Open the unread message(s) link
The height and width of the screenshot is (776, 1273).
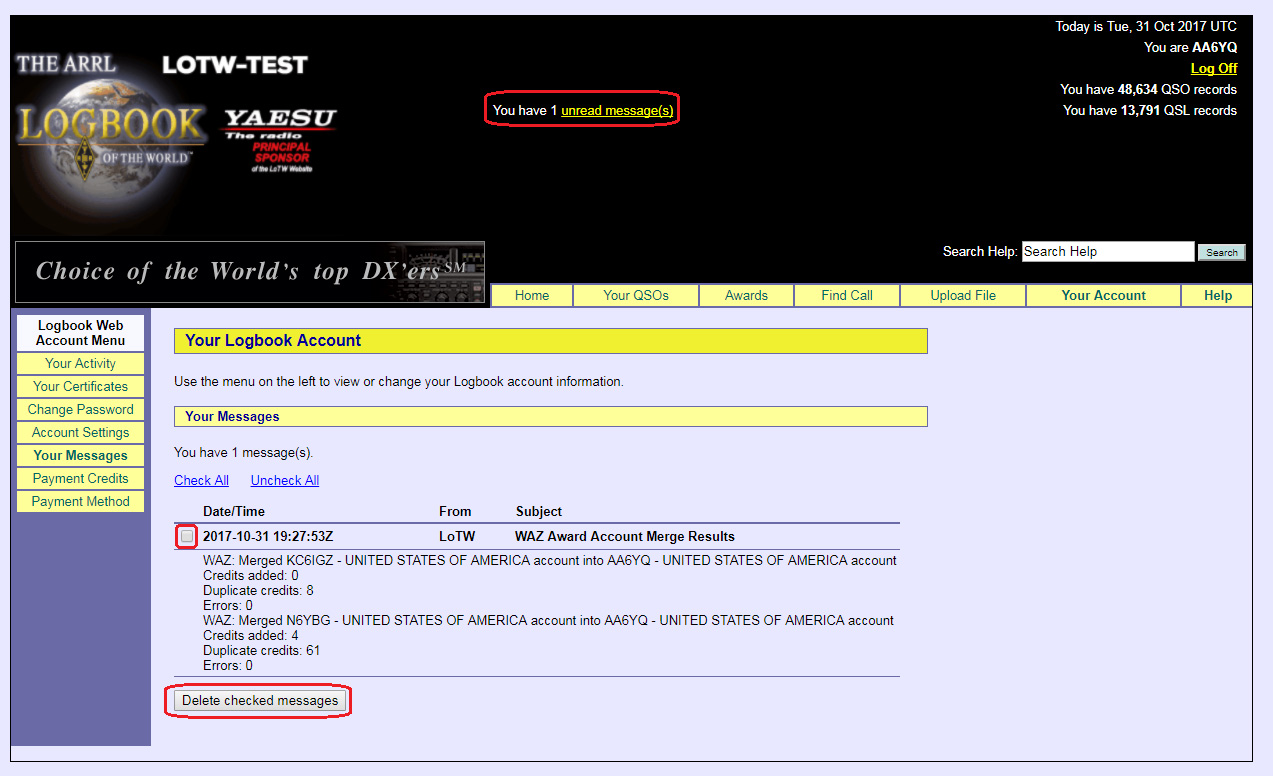(x=617, y=110)
